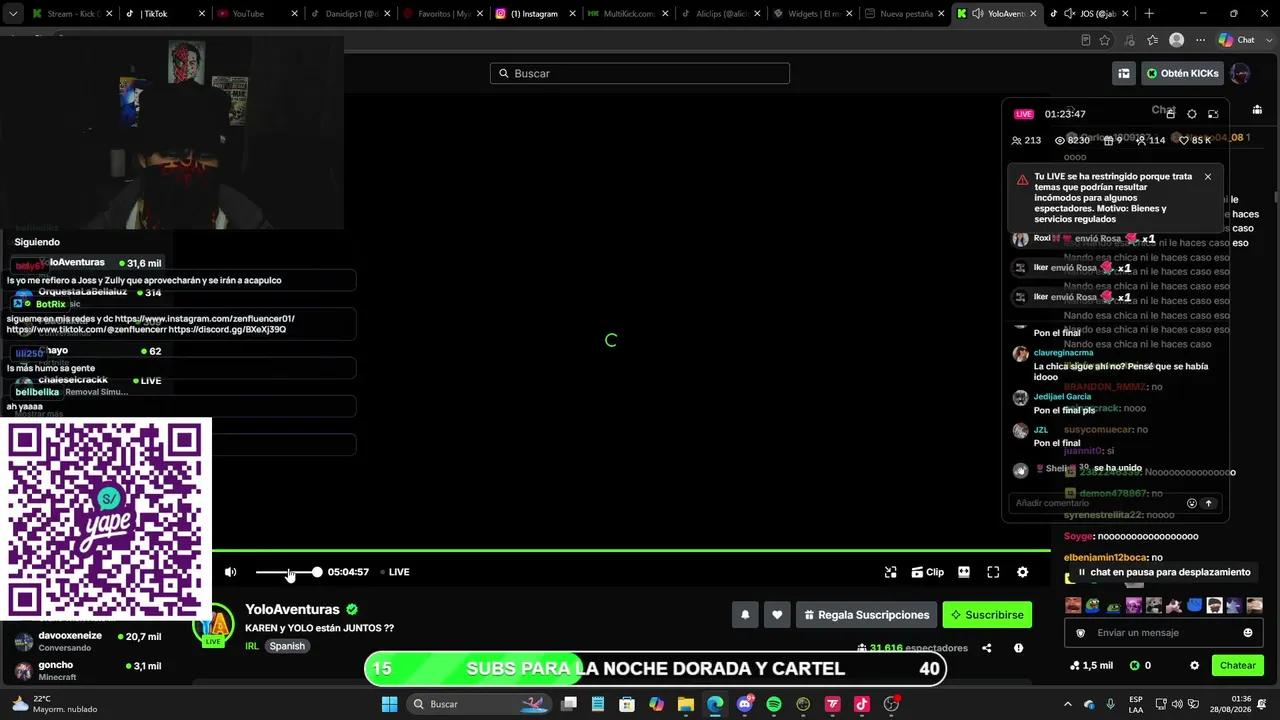
Task: Open Copilot Chat in browser toolbar
Action: point(1236,40)
